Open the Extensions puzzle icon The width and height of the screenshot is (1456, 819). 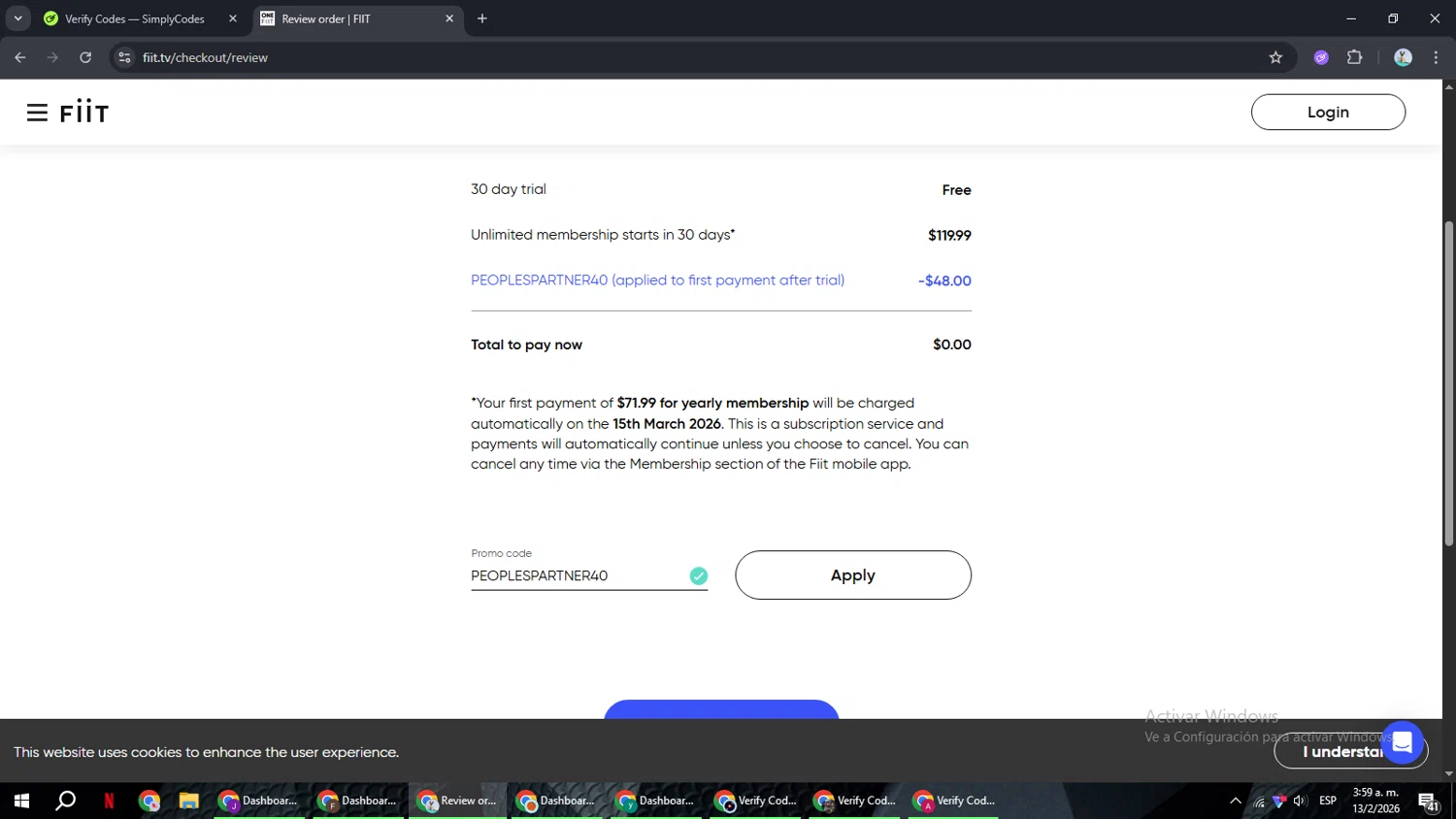pos(1355,57)
